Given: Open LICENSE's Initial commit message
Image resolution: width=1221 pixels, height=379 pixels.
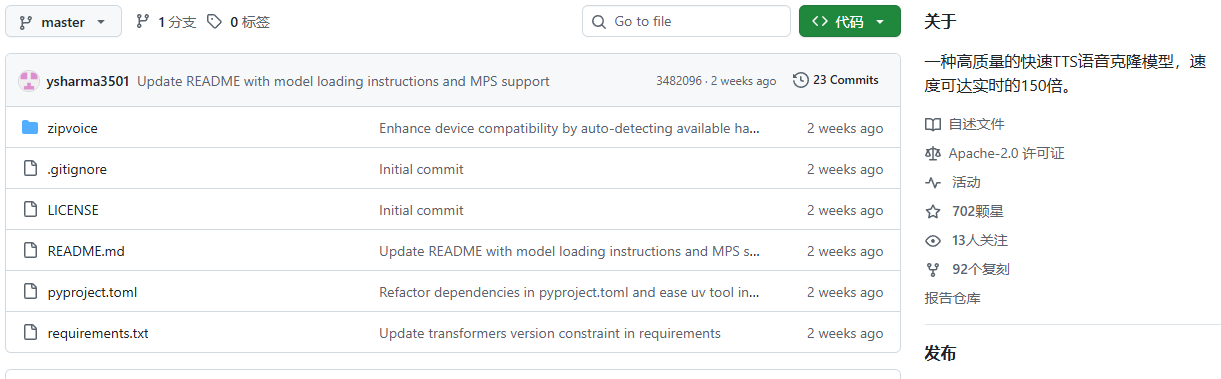Looking at the screenshot, I should [421, 210].
